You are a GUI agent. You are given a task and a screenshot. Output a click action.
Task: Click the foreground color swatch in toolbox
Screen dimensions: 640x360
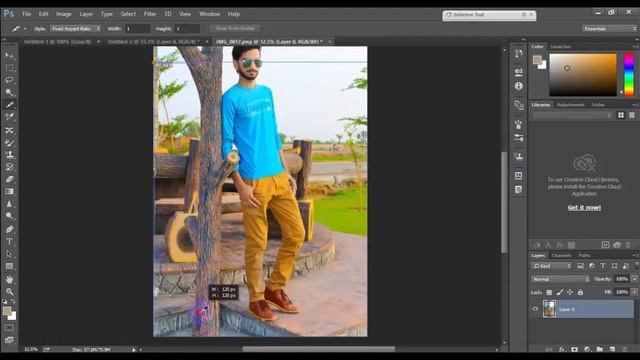(x=7, y=311)
